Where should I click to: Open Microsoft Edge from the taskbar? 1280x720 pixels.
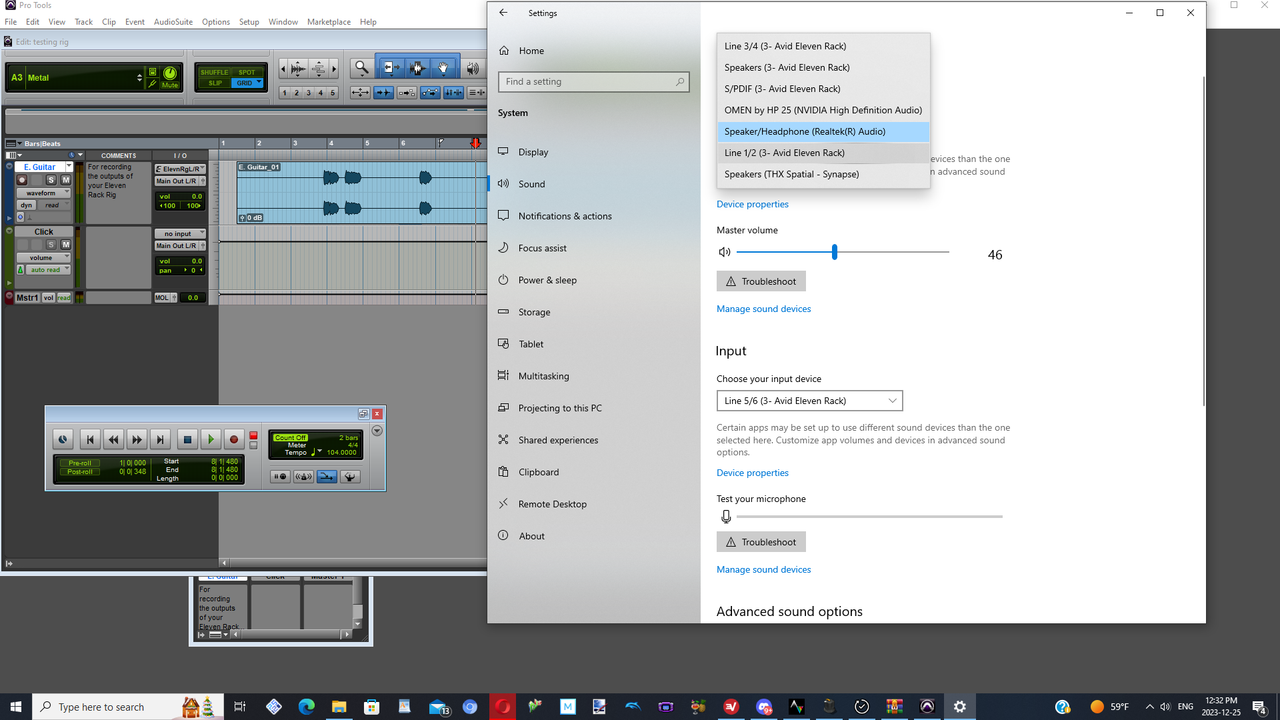coord(306,707)
